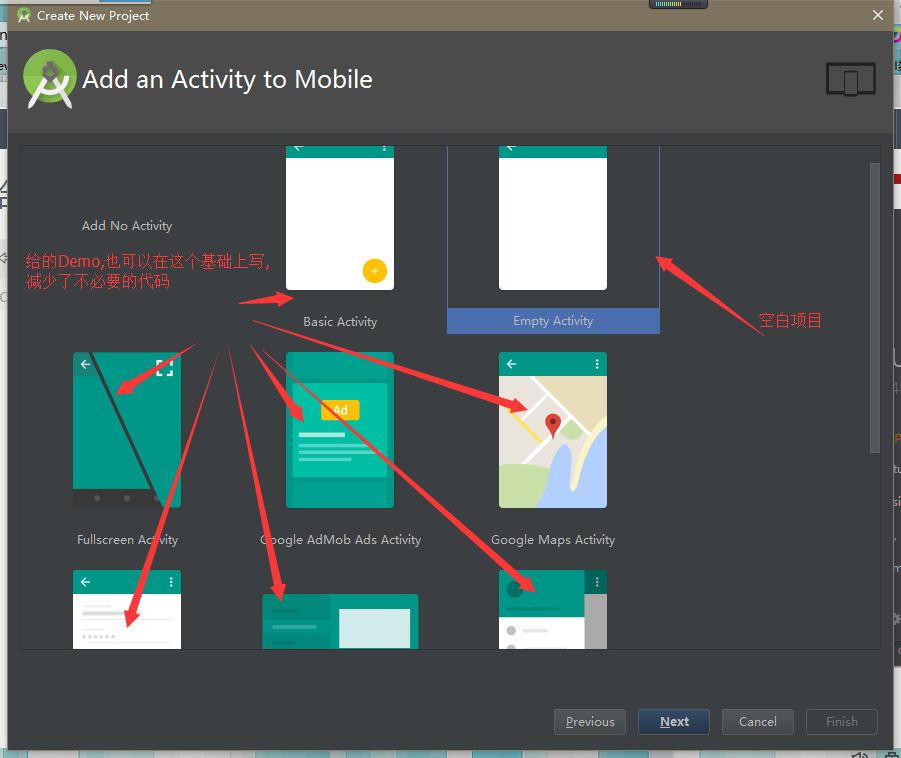This screenshot has width=901, height=758.
Task: Click the Android Studio logo in header
Action: pyautogui.click(x=49, y=79)
